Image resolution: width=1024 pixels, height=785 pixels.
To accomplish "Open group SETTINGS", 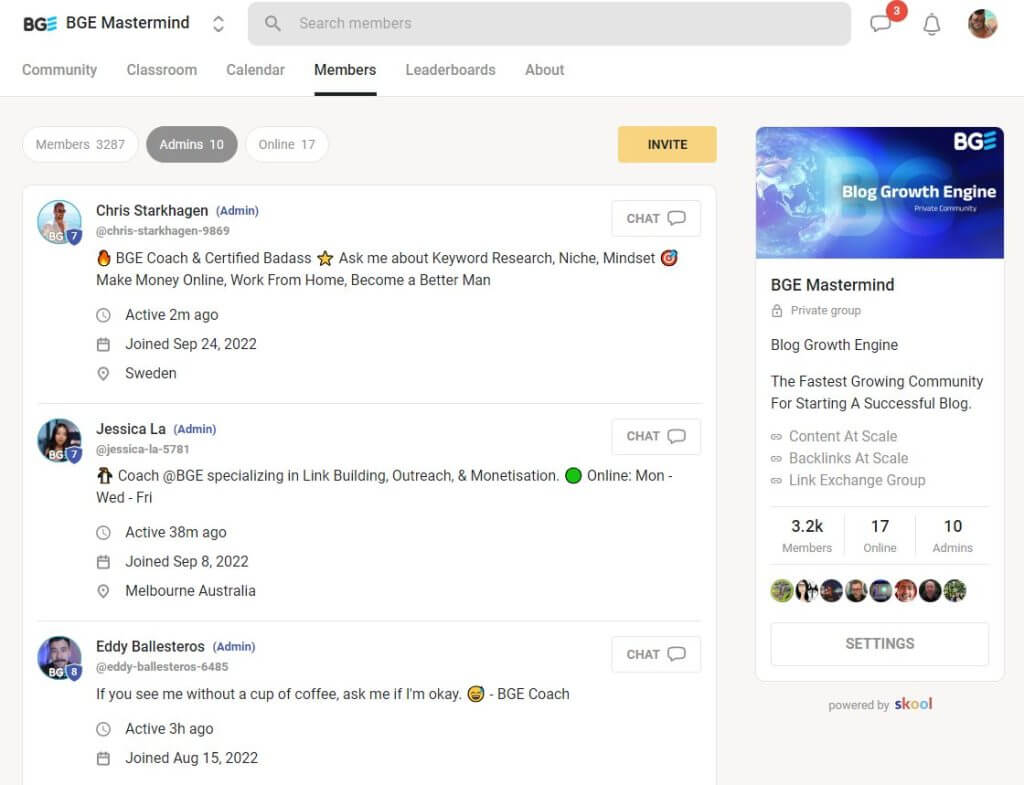I will pos(878,643).
